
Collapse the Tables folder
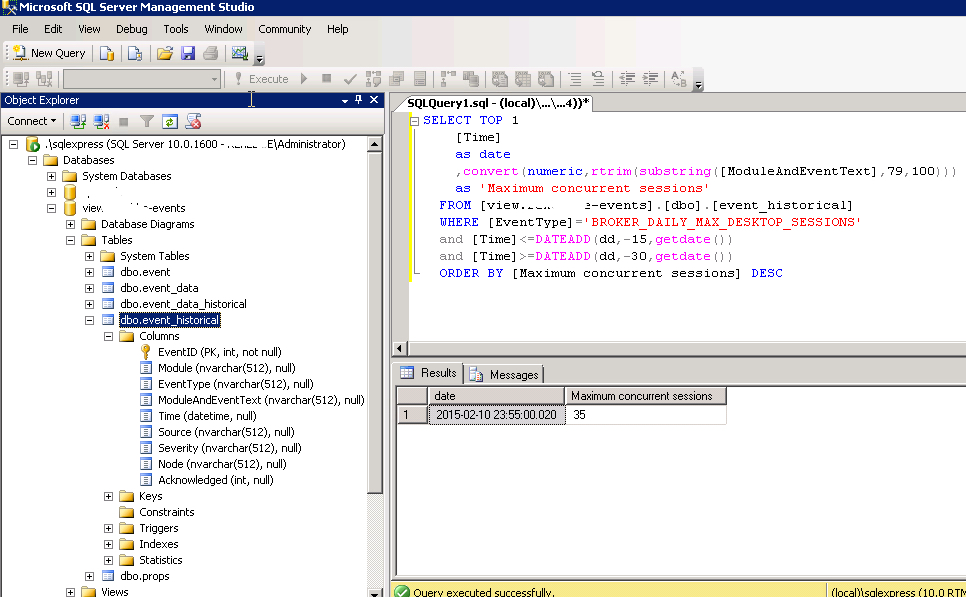71,240
